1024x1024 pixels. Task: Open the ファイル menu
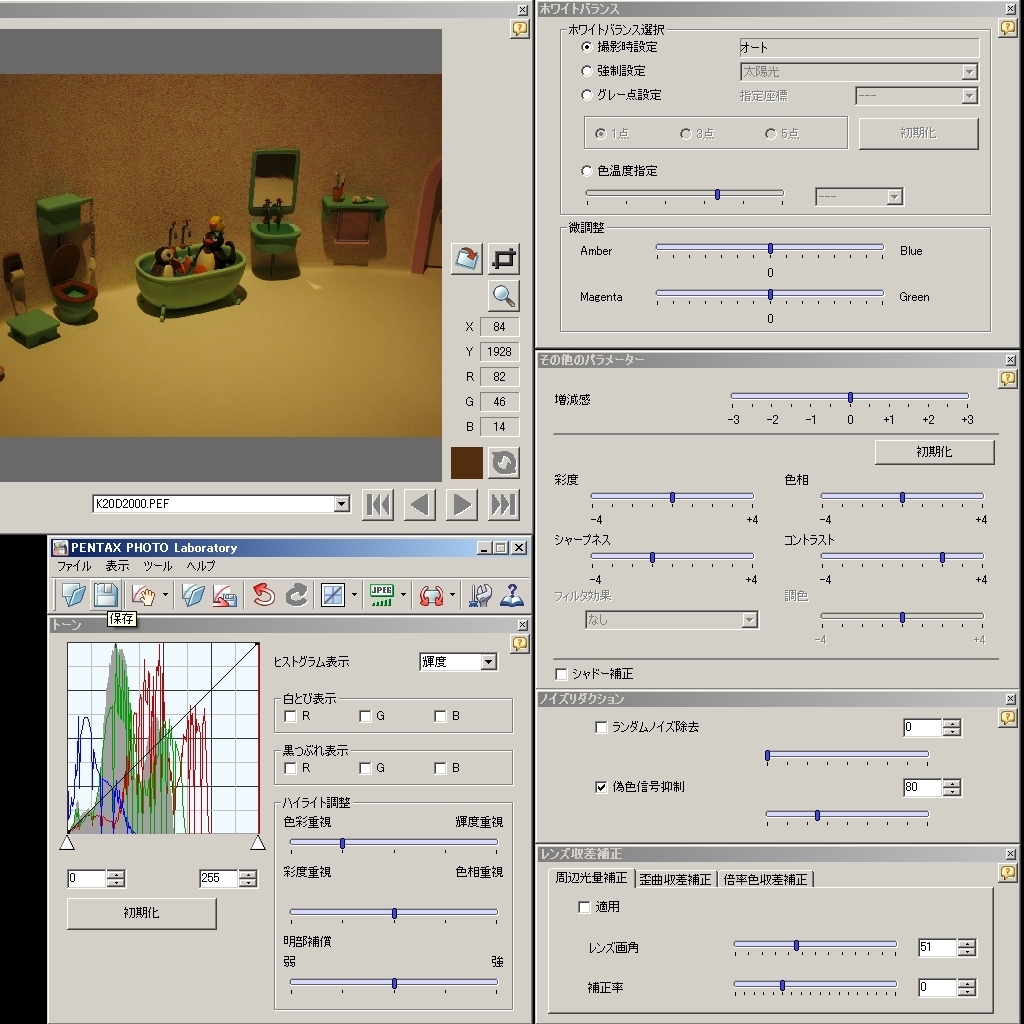pyautogui.click(x=74, y=566)
